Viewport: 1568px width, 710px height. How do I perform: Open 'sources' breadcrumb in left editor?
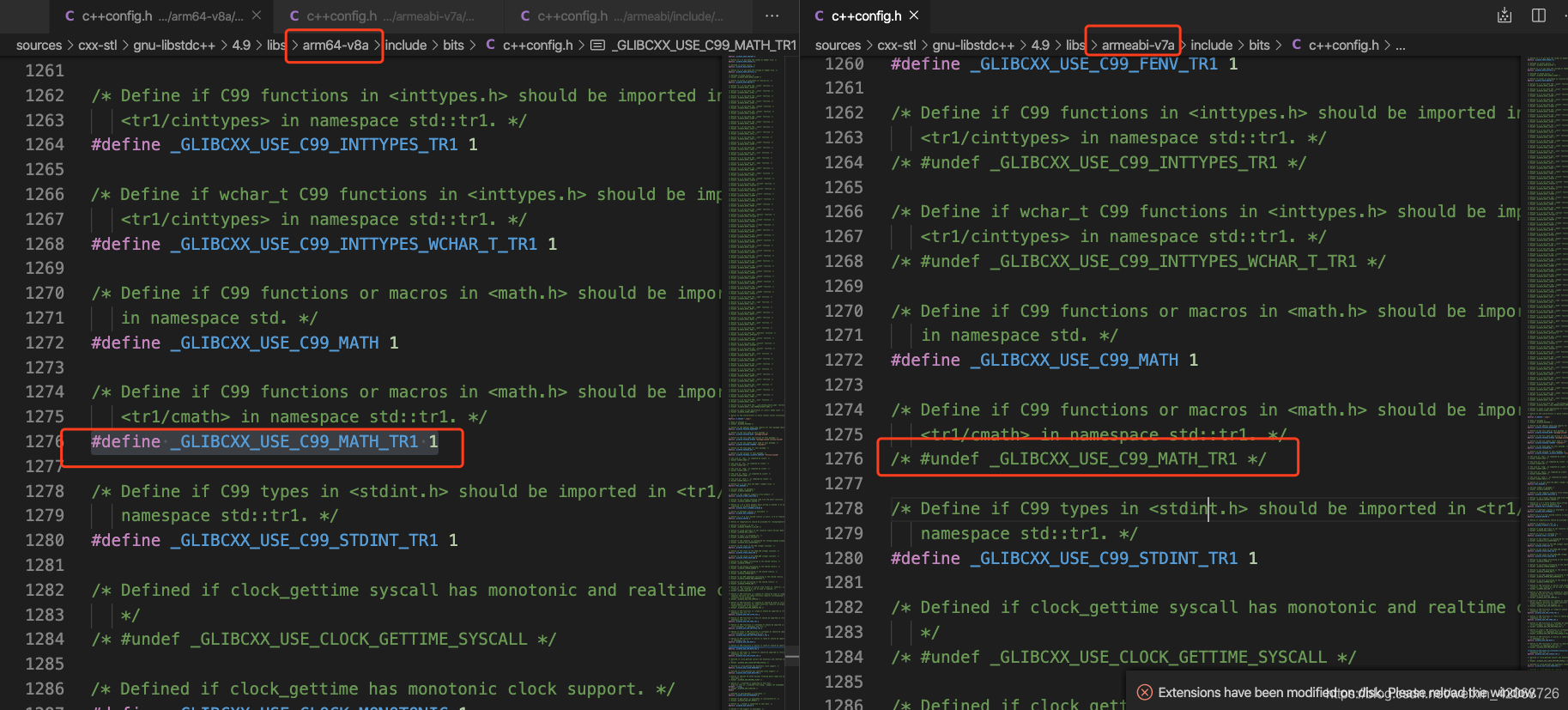[x=39, y=45]
